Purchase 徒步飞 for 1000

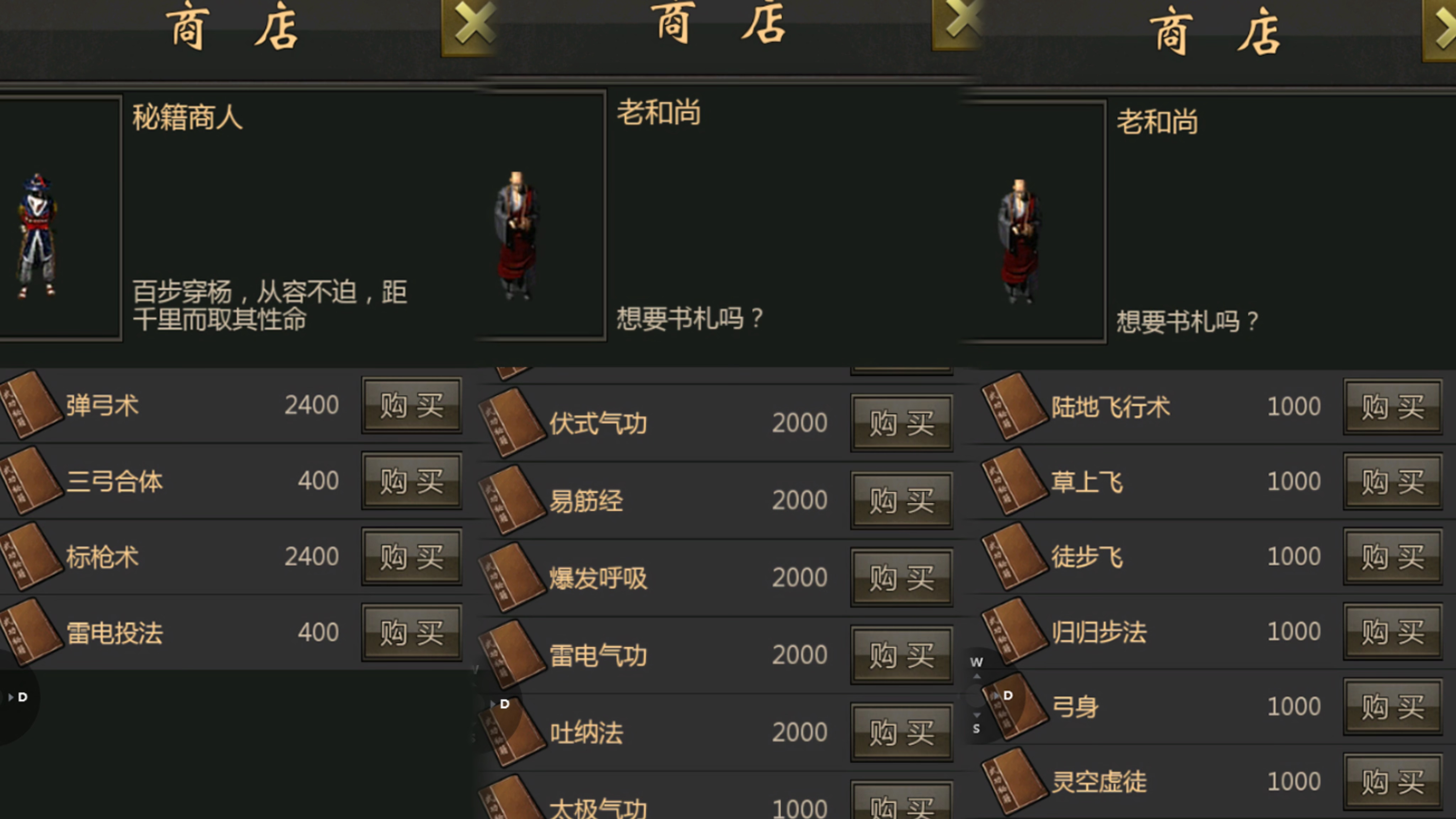[1393, 557]
